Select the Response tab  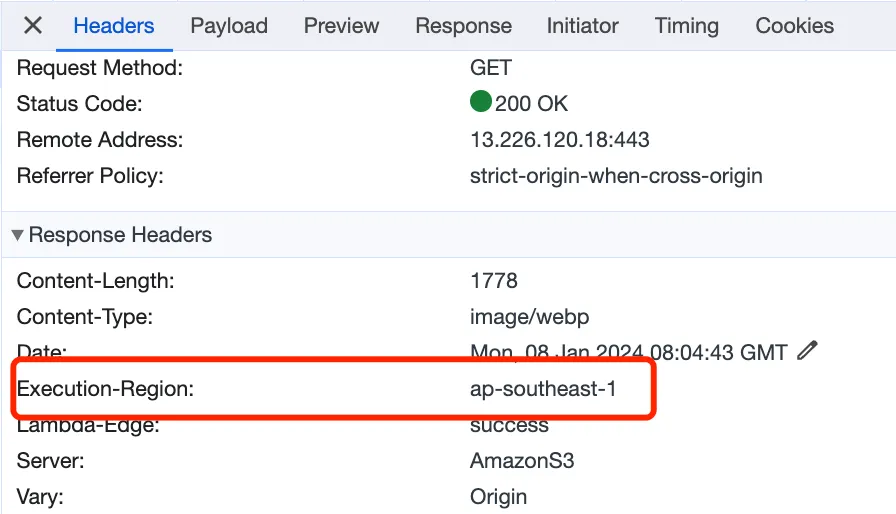point(463,26)
